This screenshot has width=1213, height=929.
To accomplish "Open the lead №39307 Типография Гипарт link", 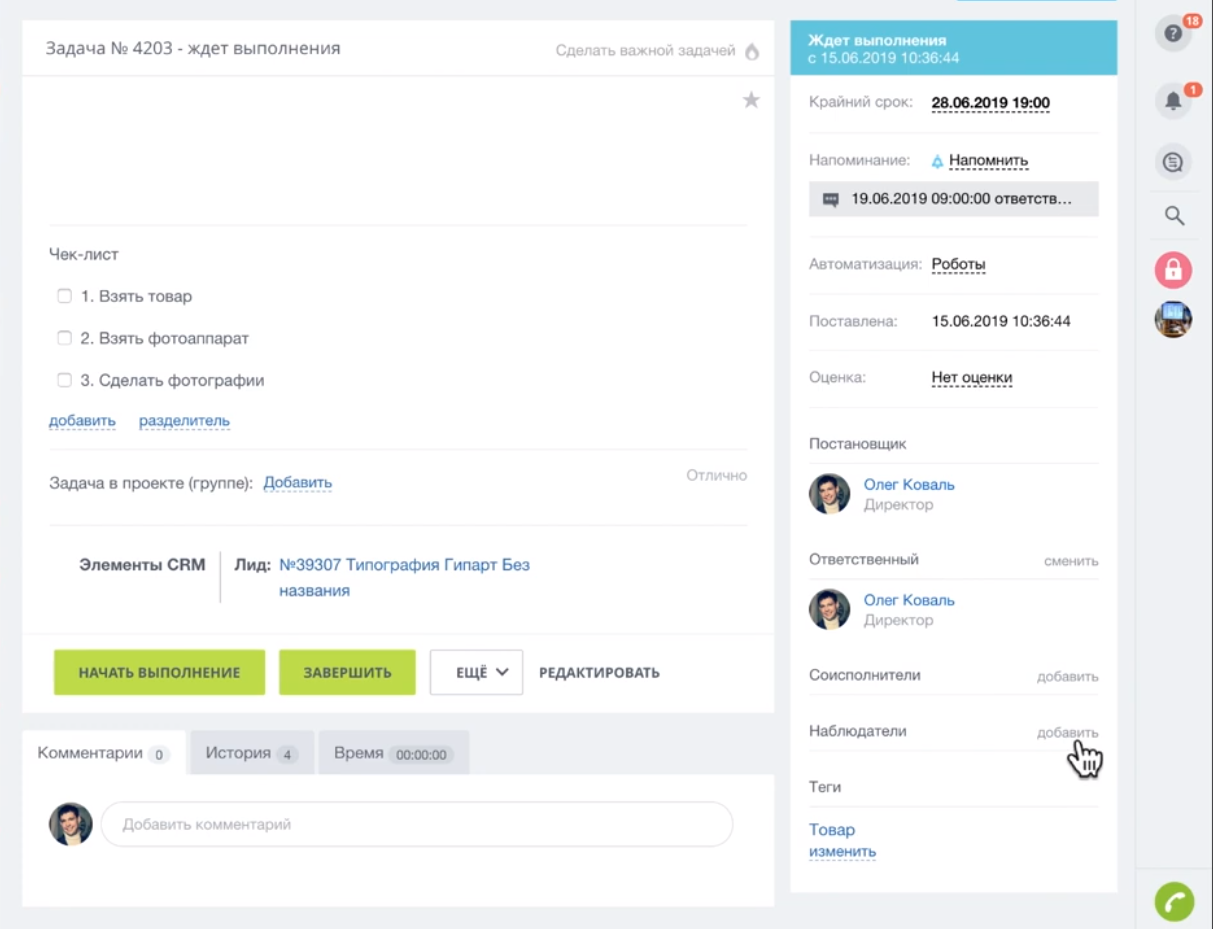I will point(404,578).
